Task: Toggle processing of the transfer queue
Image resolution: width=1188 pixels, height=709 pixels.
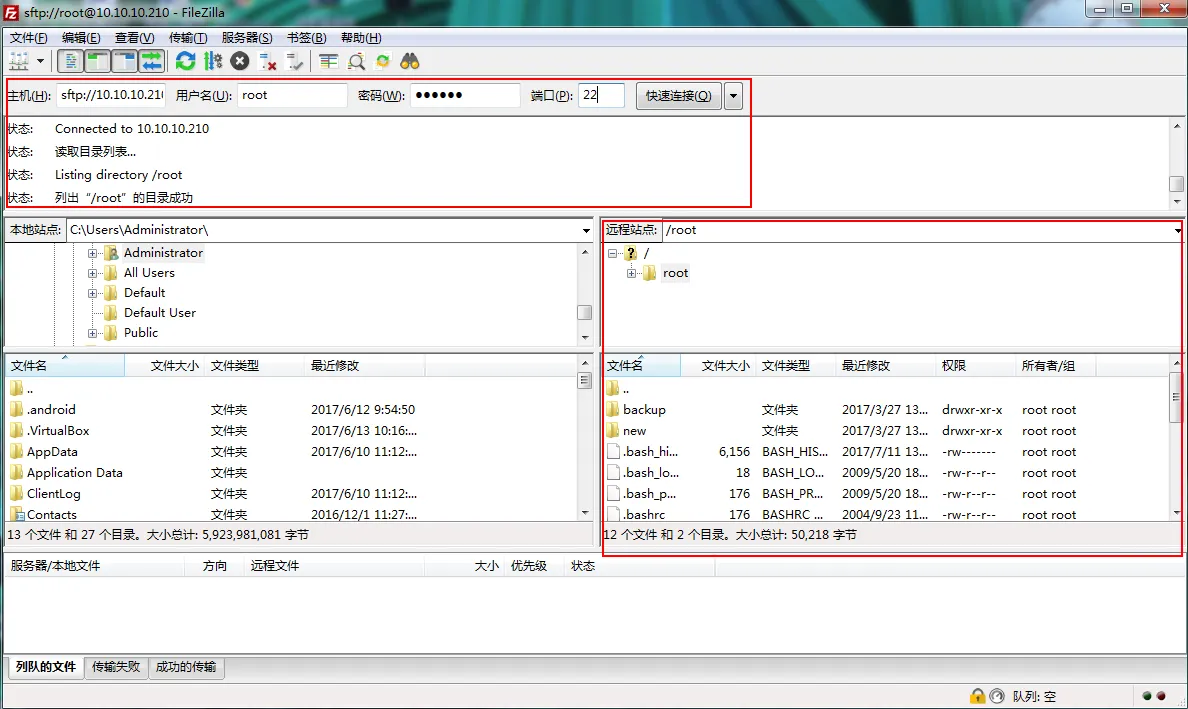Action: [x=214, y=61]
